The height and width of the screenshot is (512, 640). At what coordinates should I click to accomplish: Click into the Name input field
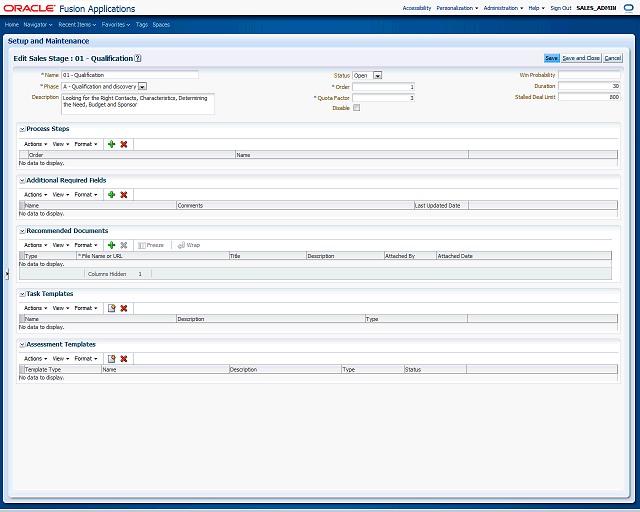point(130,75)
